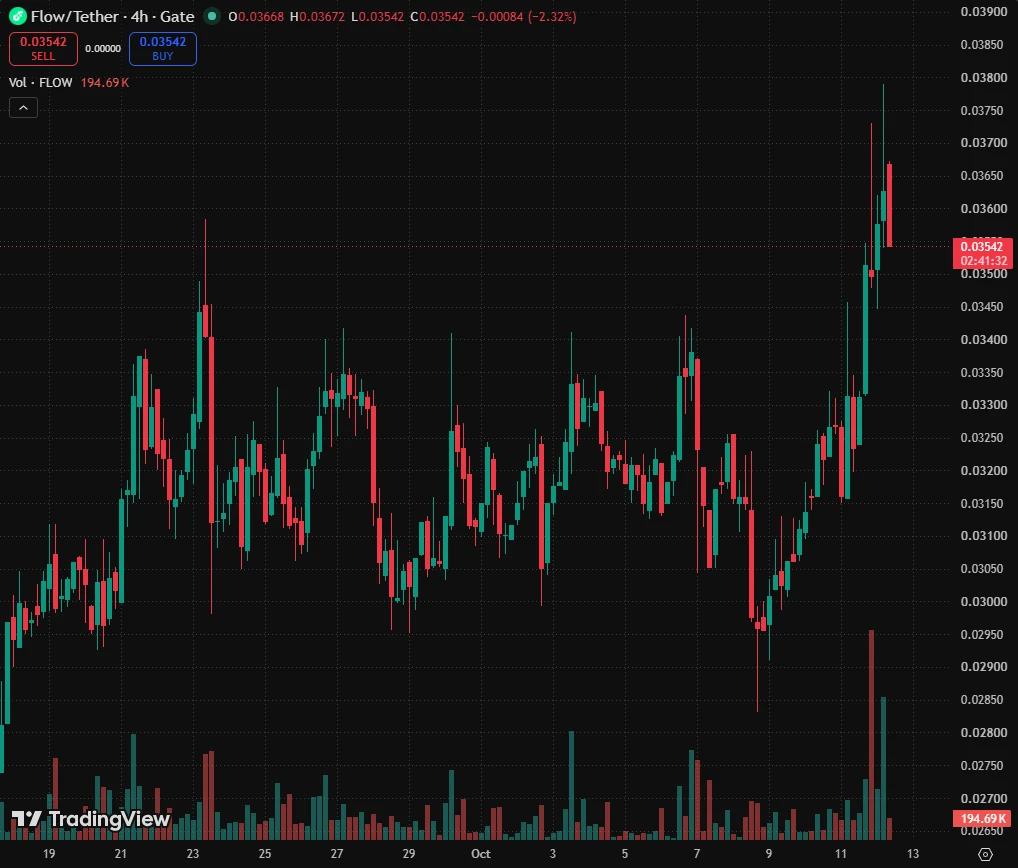Click the 0.03700 price axis label

coord(984,143)
